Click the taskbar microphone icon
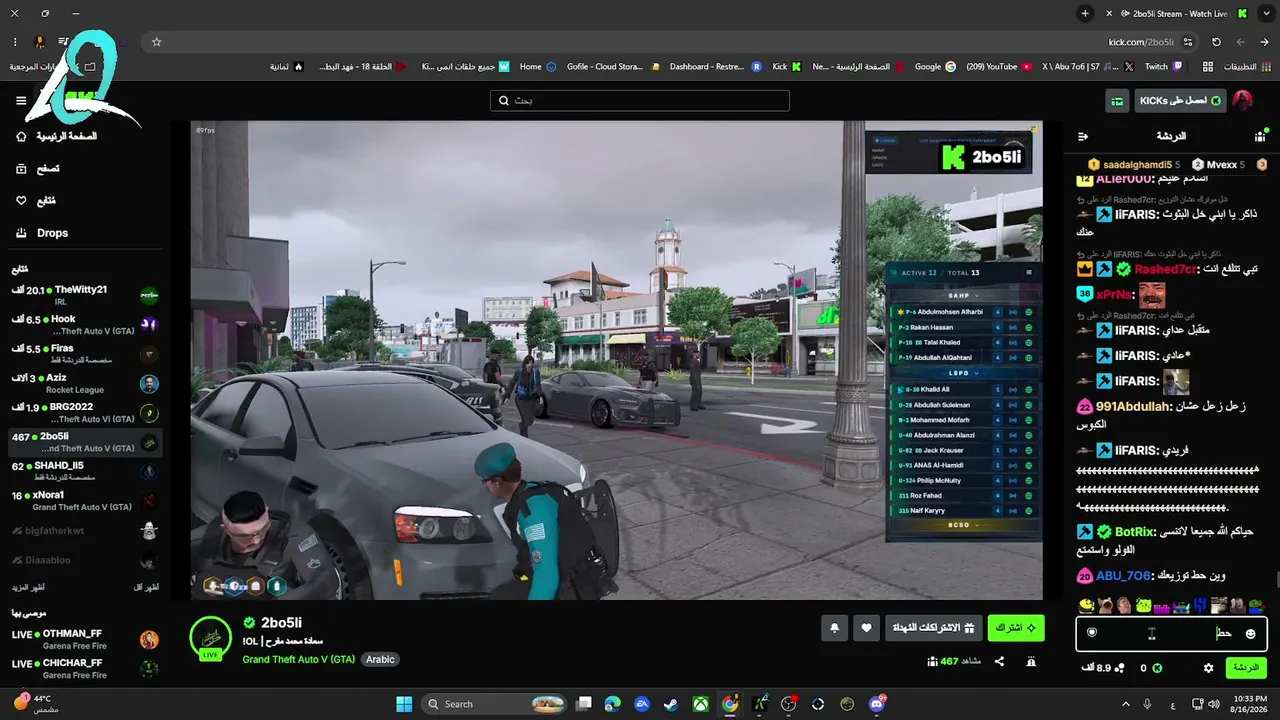The height and width of the screenshot is (720, 1280). tap(1147, 704)
